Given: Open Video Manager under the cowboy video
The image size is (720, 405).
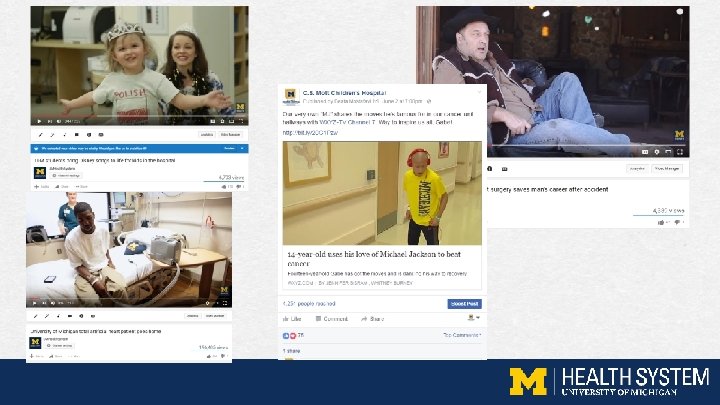Looking at the screenshot, I should 667,169.
